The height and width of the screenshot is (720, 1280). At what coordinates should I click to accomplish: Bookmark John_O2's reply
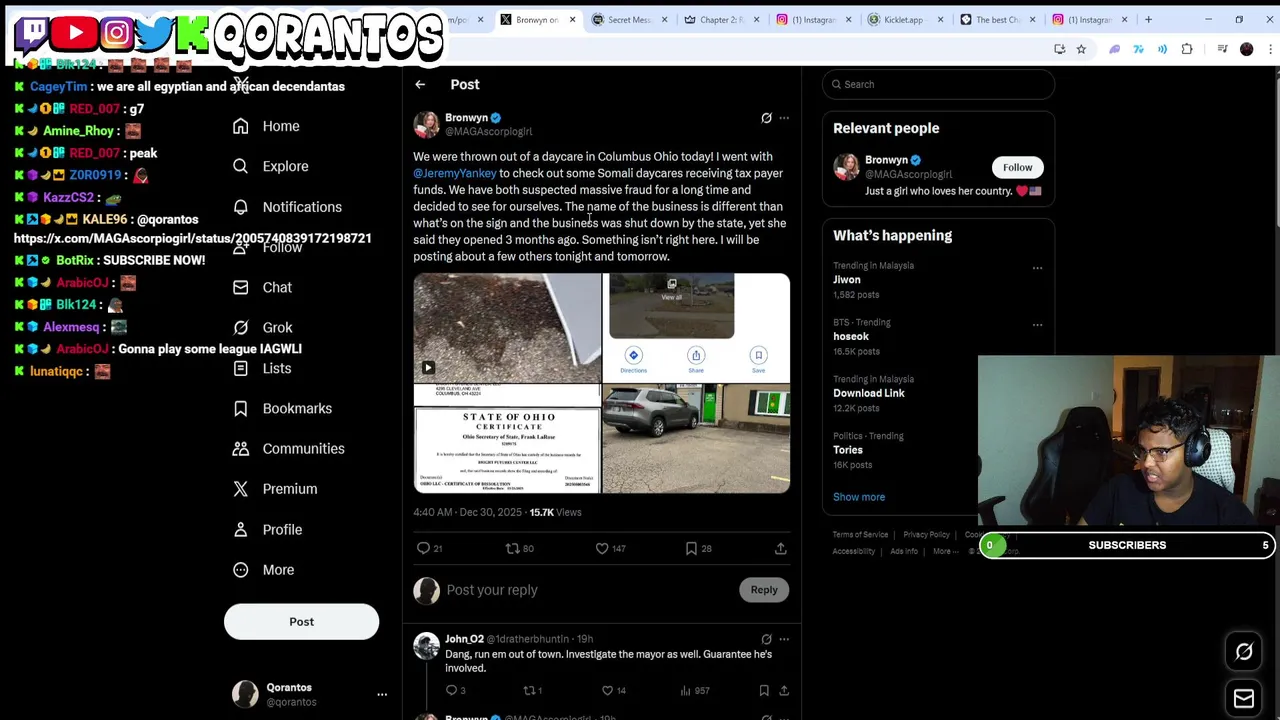[x=763, y=690]
